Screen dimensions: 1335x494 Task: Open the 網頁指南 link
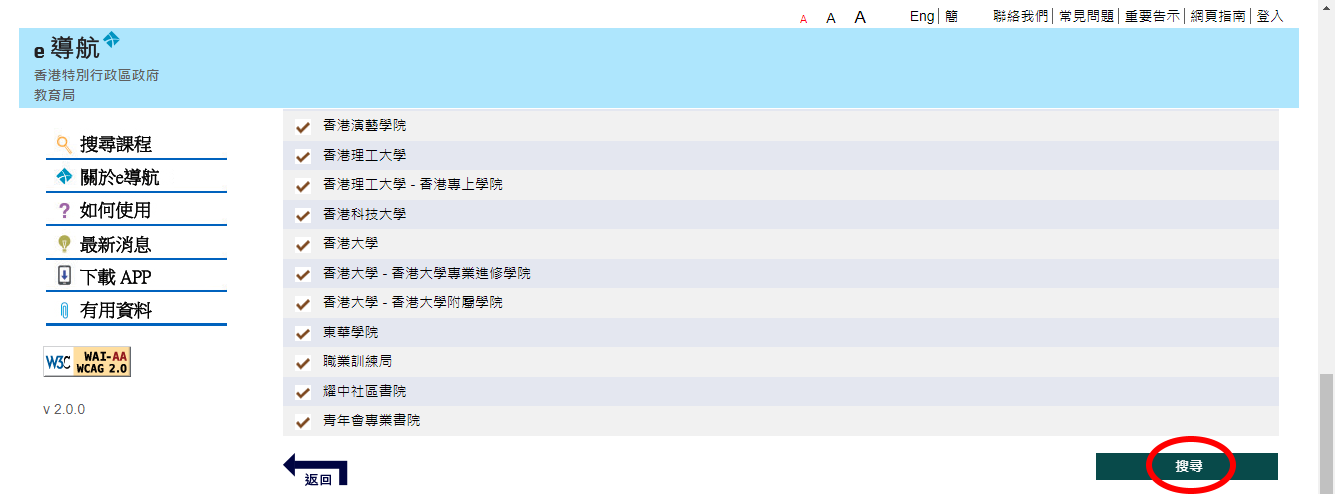pyautogui.click(x=1218, y=16)
